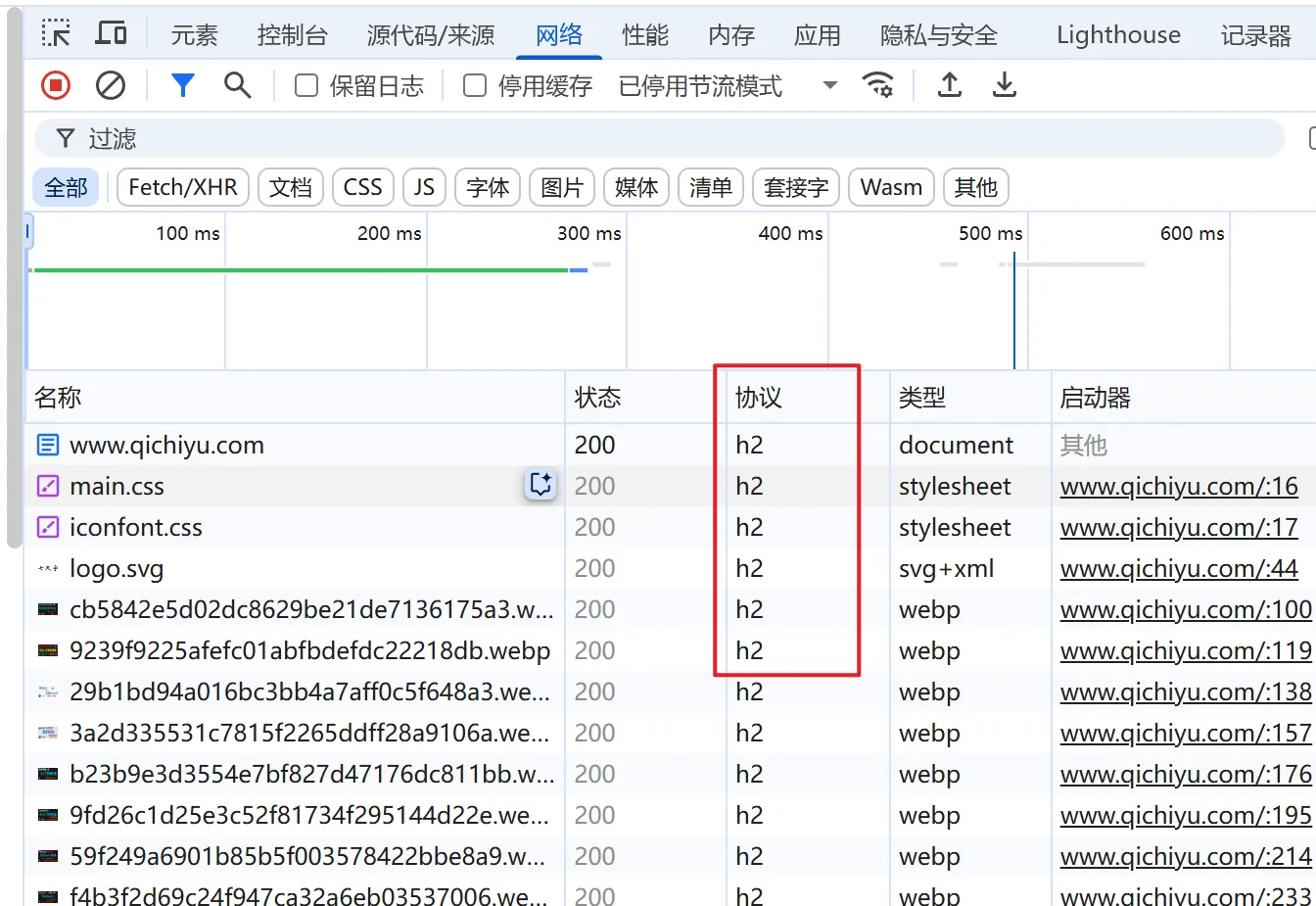This screenshot has height=906, width=1316.
Task: Open initiator link www.qichiyu.com/:16
Action: pos(1178,486)
